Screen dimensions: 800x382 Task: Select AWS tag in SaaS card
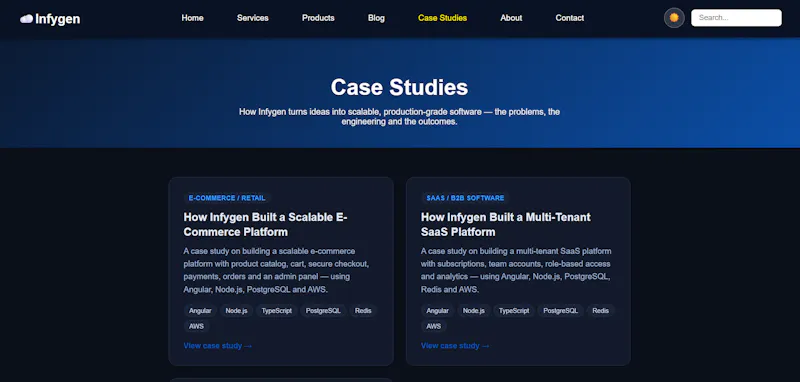(x=434, y=326)
